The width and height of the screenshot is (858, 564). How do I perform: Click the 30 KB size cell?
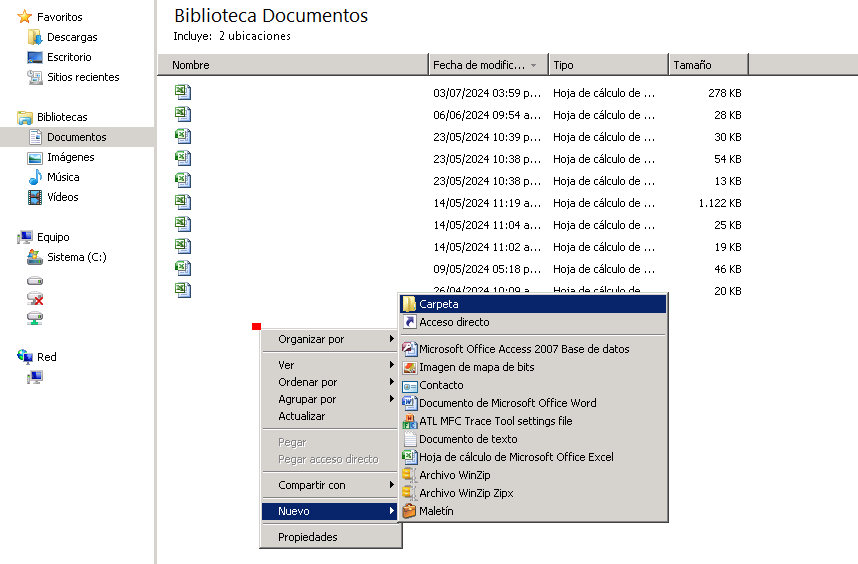click(727, 137)
